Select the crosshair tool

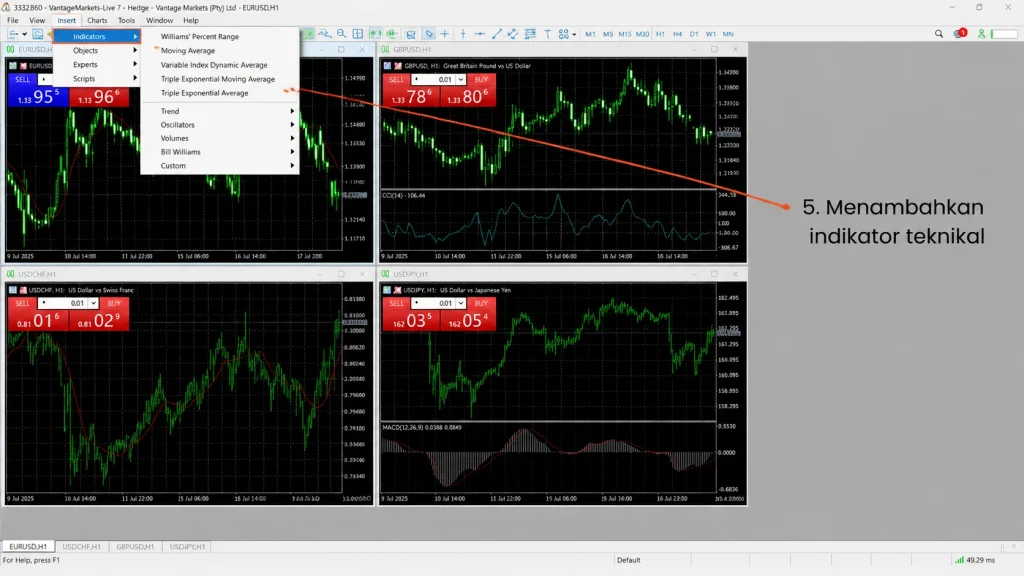(x=445, y=34)
